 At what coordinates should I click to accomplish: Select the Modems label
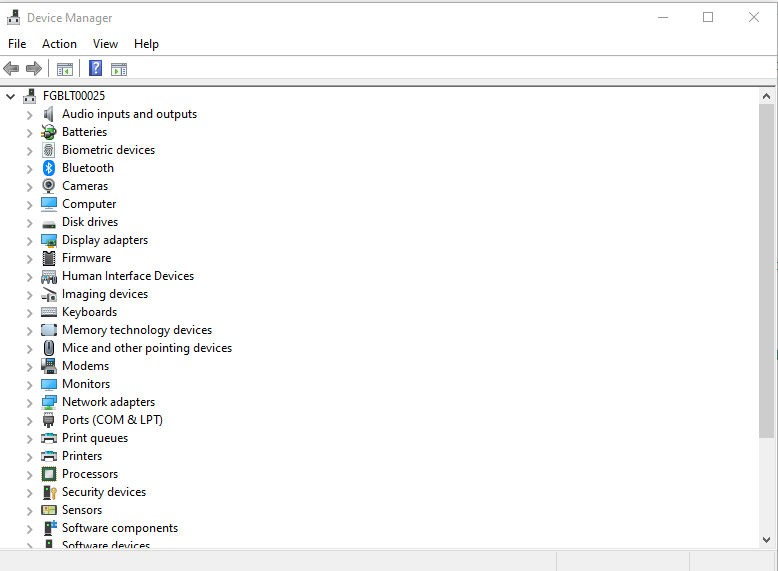click(85, 366)
